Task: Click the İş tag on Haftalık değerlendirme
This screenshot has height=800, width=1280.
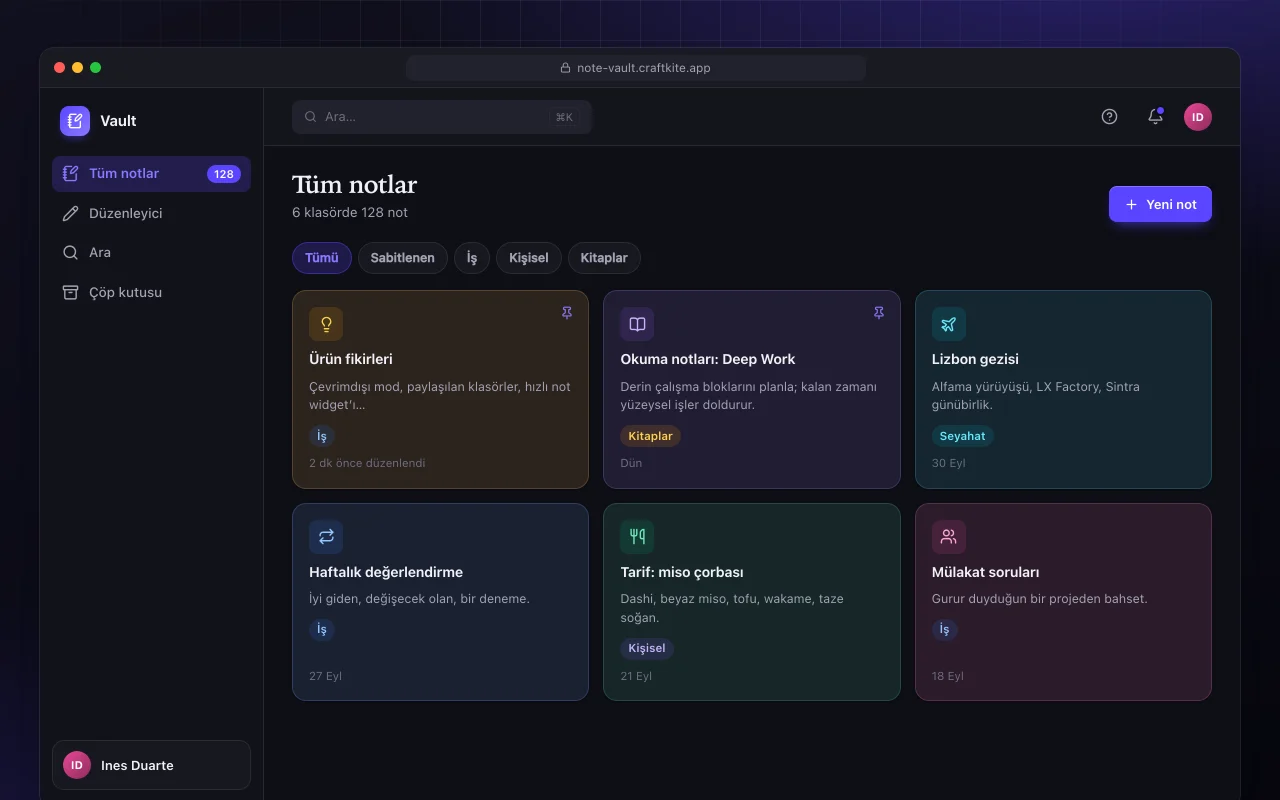Action: pyautogui.click(x=322, y=629)
